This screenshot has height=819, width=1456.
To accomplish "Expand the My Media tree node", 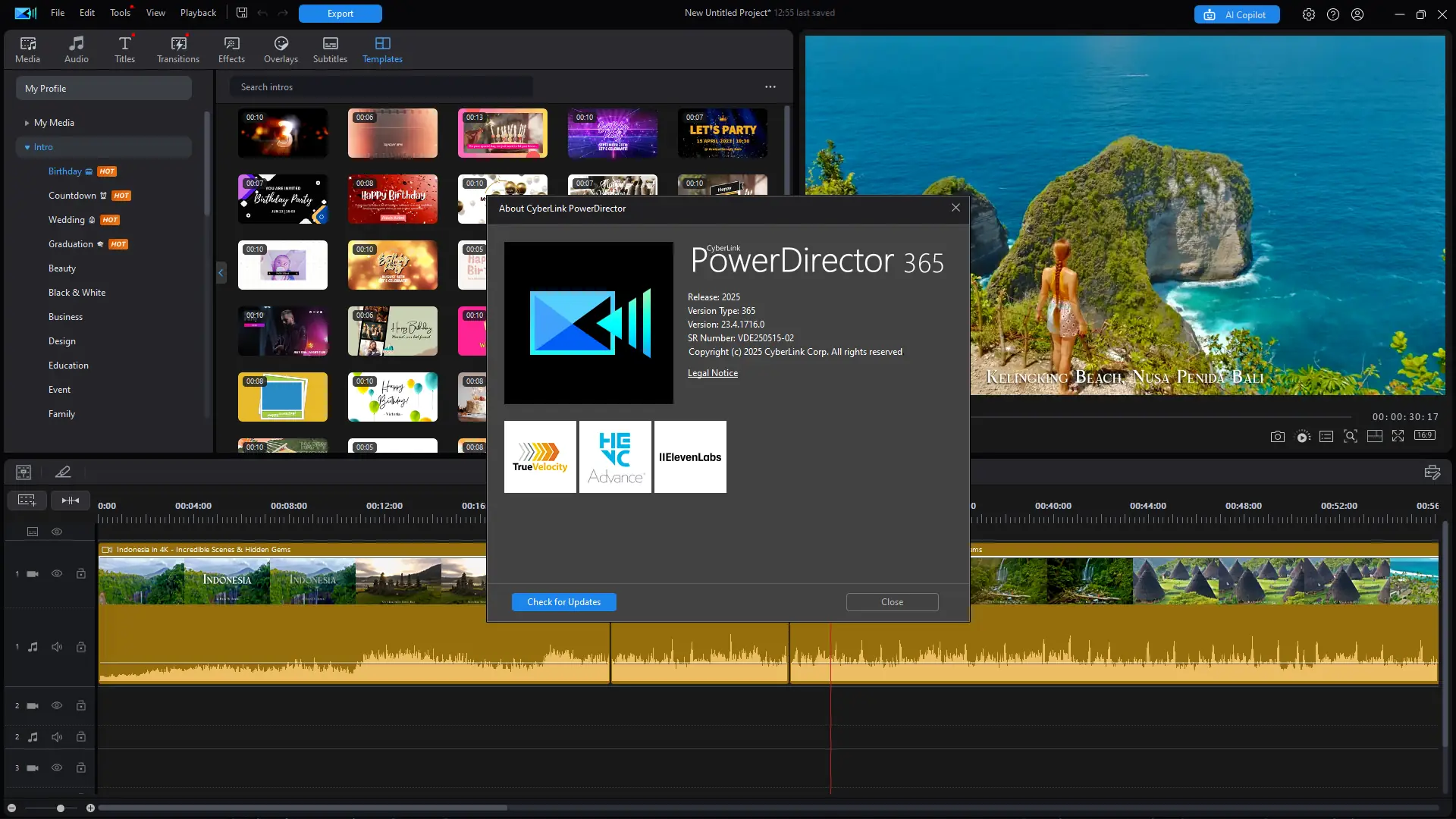I will (x=27, y=123).
